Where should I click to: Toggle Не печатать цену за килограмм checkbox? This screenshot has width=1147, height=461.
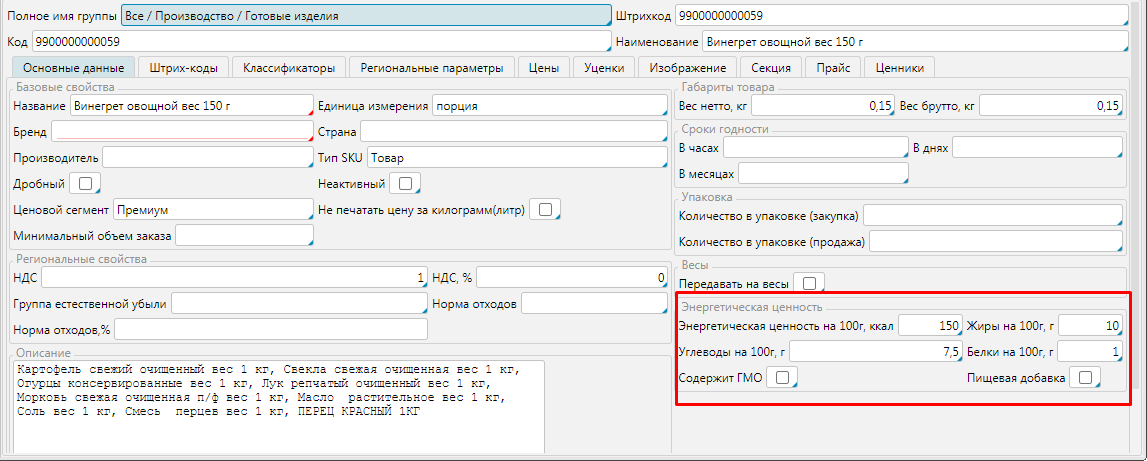(545, 209)
